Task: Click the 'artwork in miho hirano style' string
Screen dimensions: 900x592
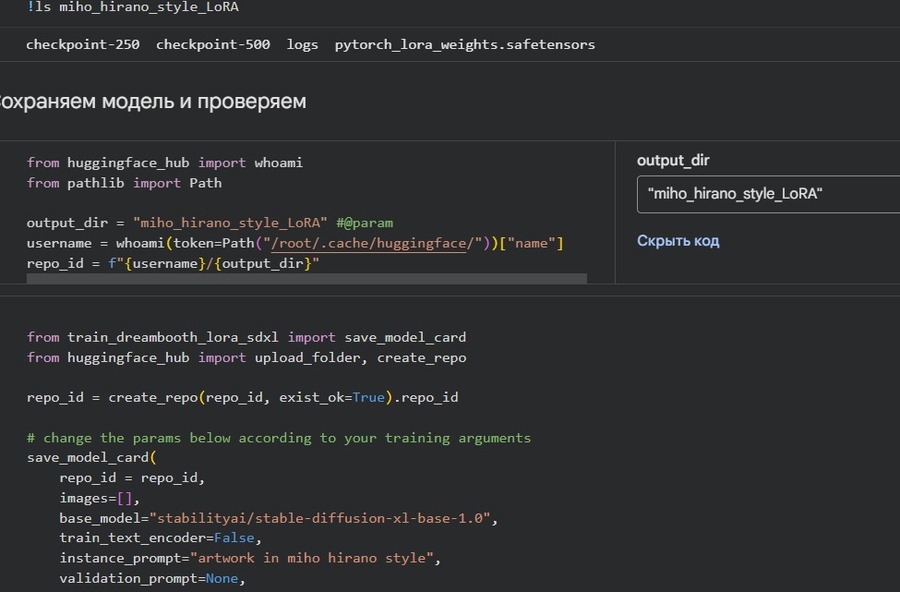Action: pyautogui.click(x=312, y=558)
